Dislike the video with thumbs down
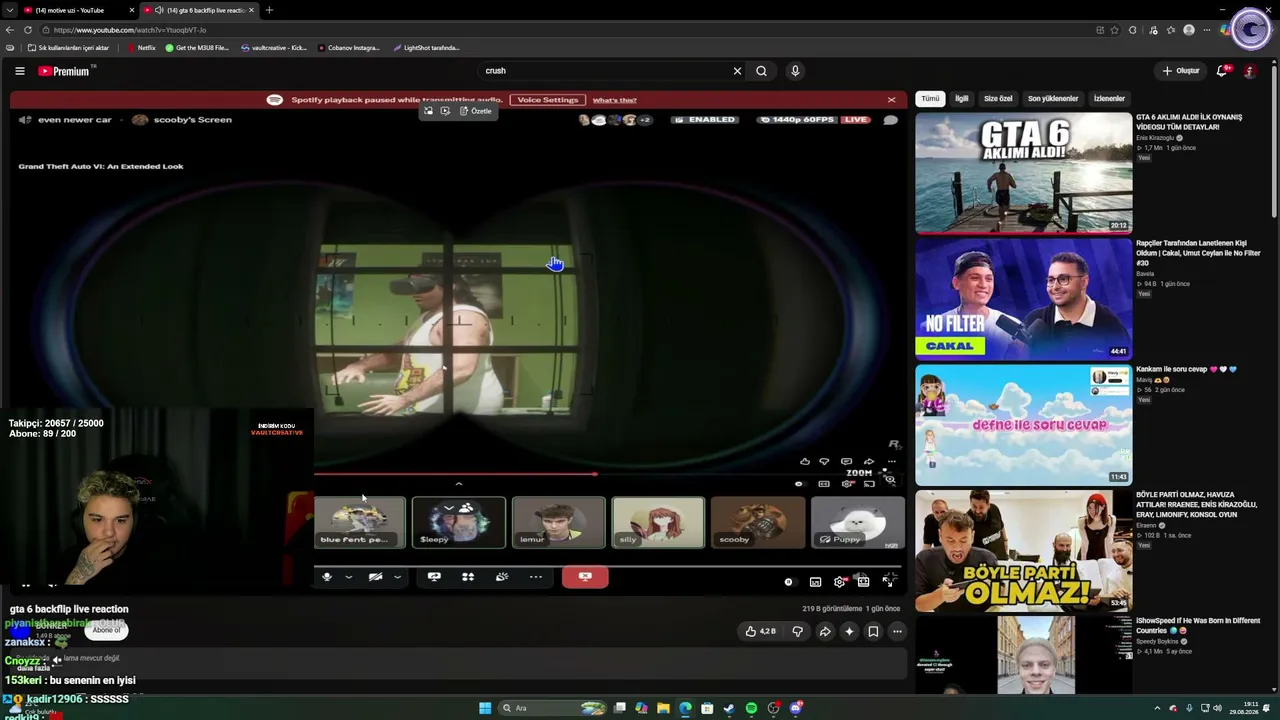Screen dimensions: 1280x720 [x=797, y=632]
